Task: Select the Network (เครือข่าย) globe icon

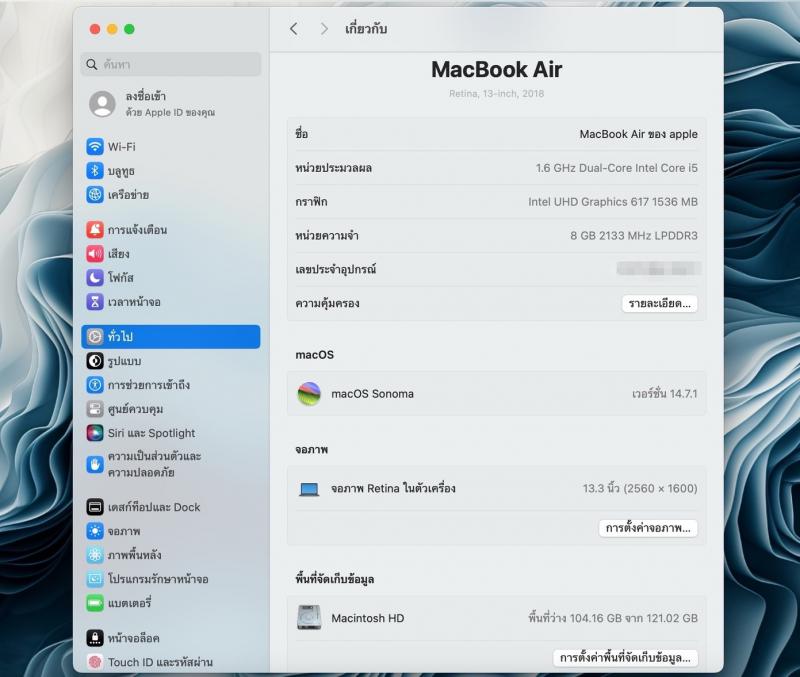Action: pos(95,194)
